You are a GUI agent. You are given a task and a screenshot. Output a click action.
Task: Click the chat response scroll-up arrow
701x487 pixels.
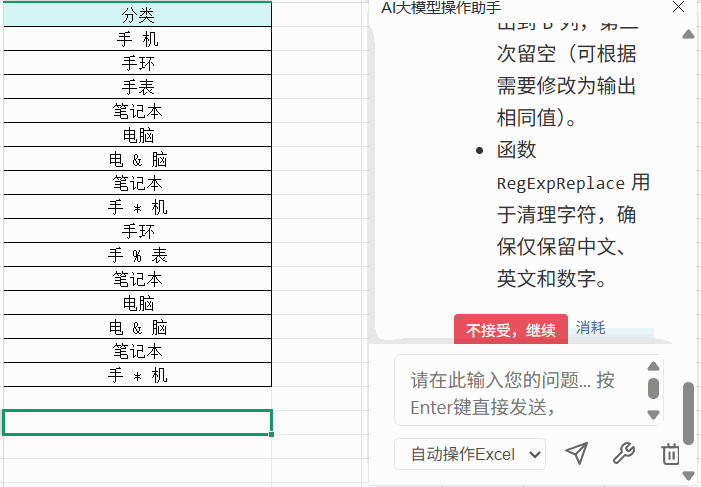pyautogui.click(x=688, y=34)
